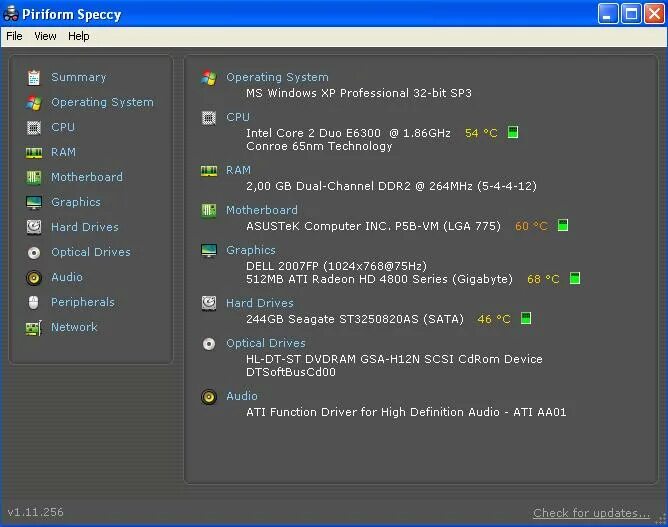Open the Optical Drives disc icon in sidebar
Screen dimensions: 668x527
34,253
